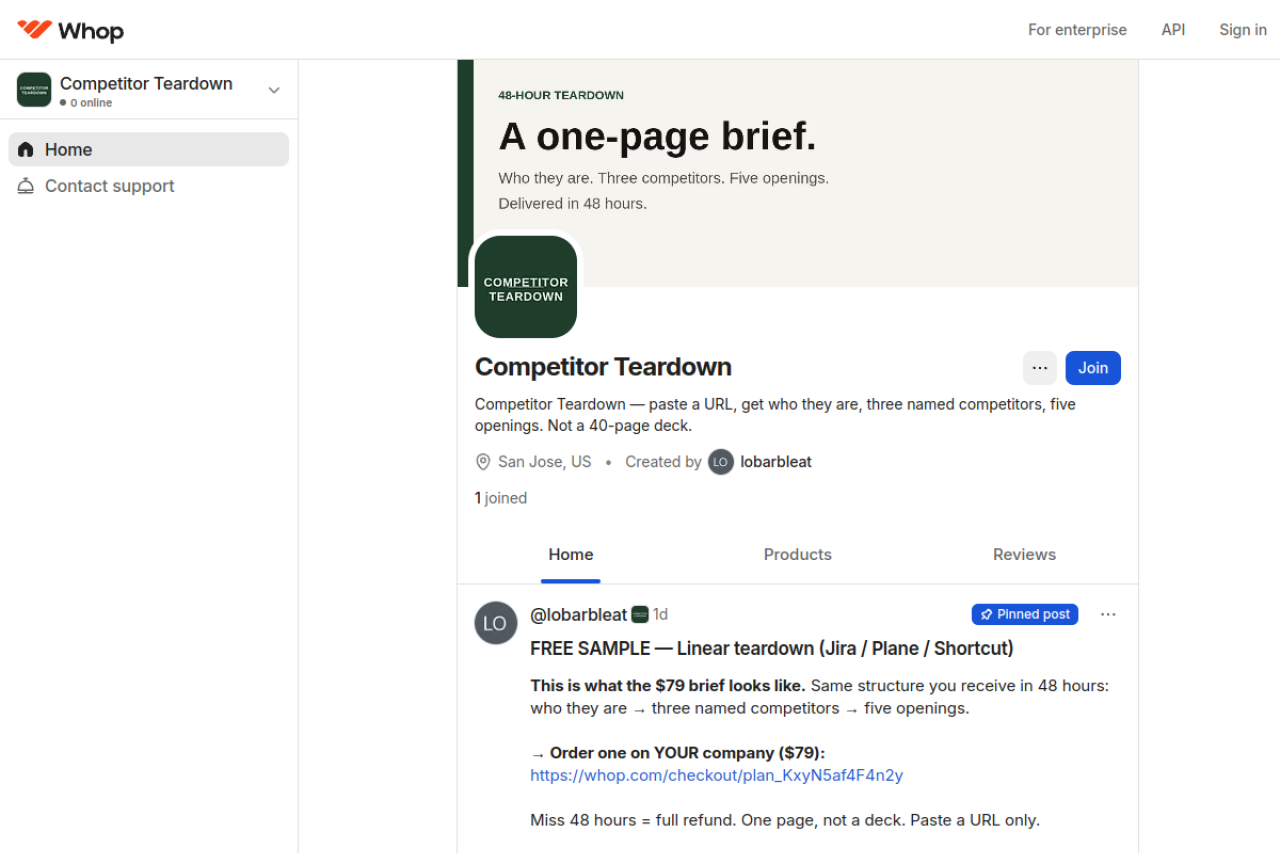Open the pinned post three-dot options menu
The image size is (1280, 853).
tap(1108, 614)
